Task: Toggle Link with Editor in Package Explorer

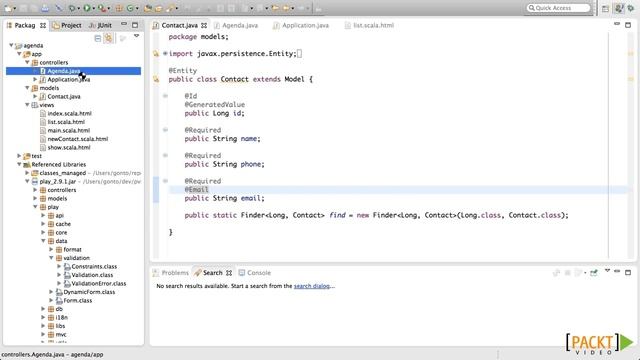Action: [x=109, y=38]
